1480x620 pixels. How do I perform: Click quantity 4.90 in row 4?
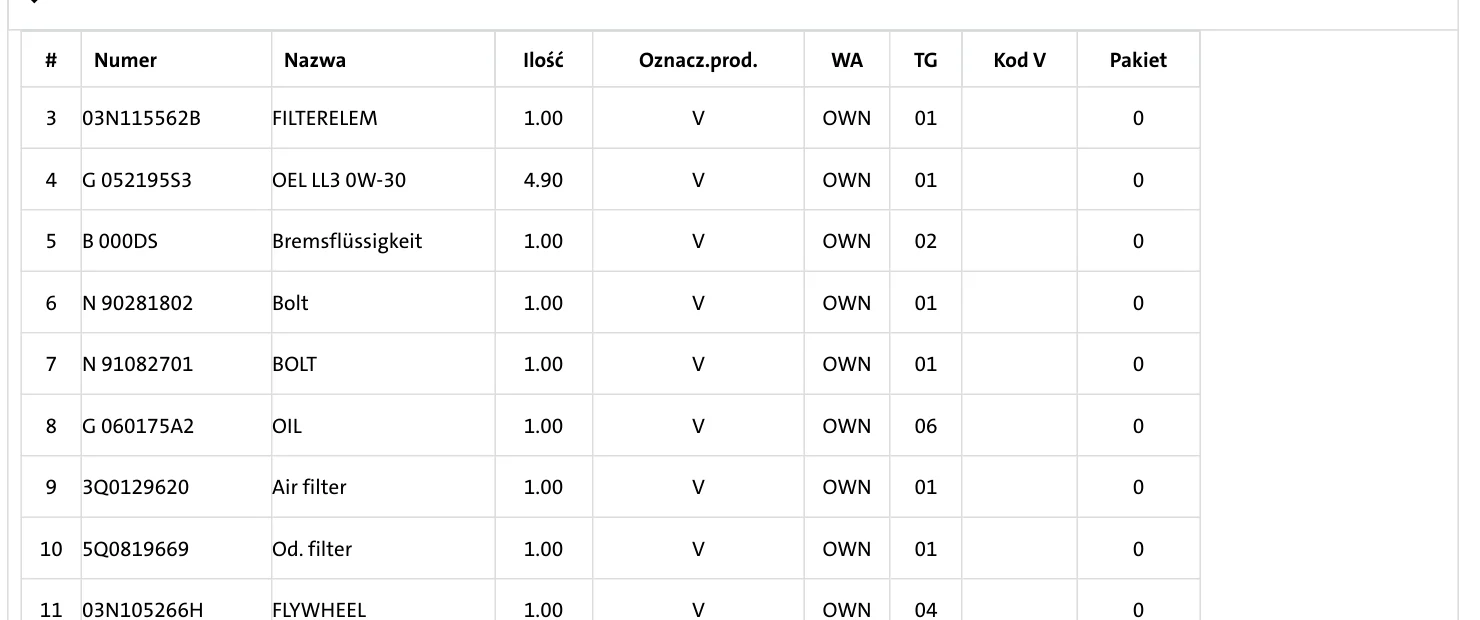[543, 181]
